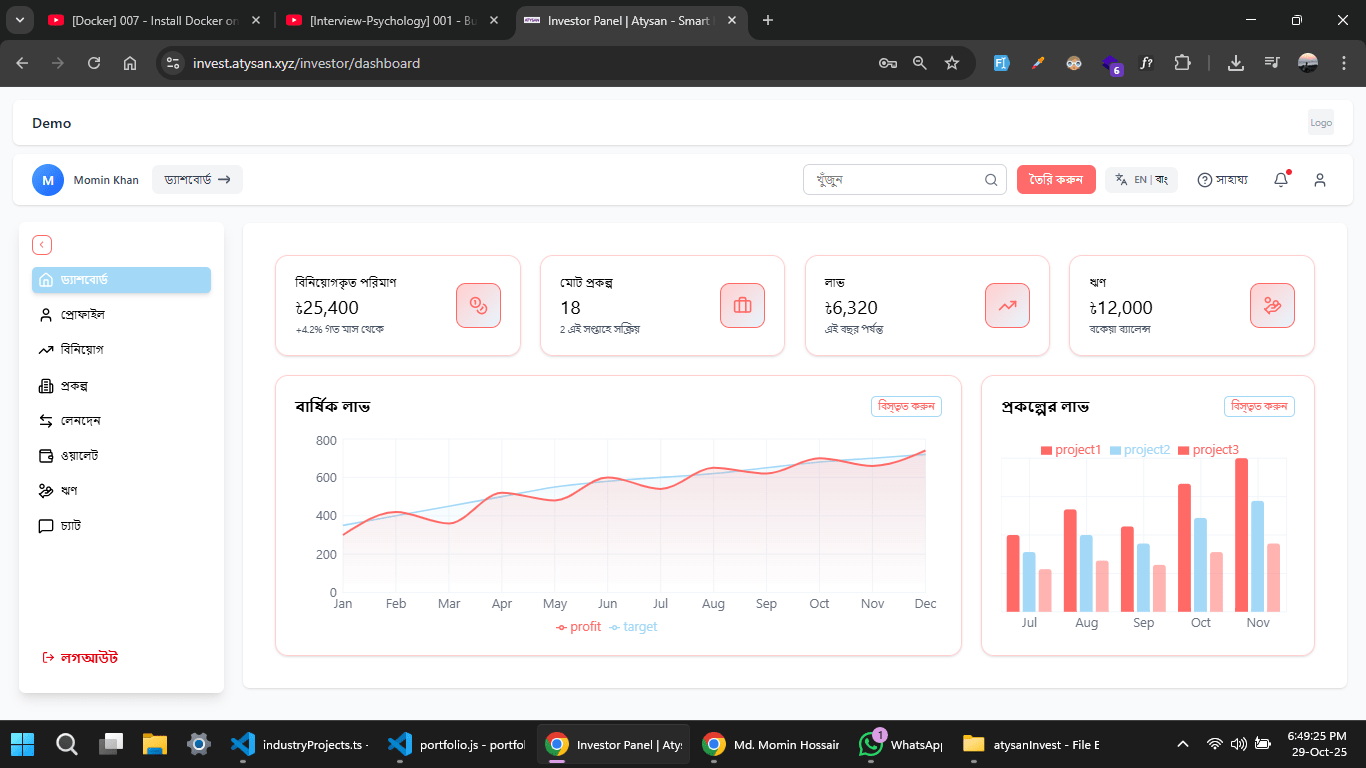The height and width of the screenshot is (768, 1366).
Task: Open the user account icon at top right
Action: tap(1320, 179)
